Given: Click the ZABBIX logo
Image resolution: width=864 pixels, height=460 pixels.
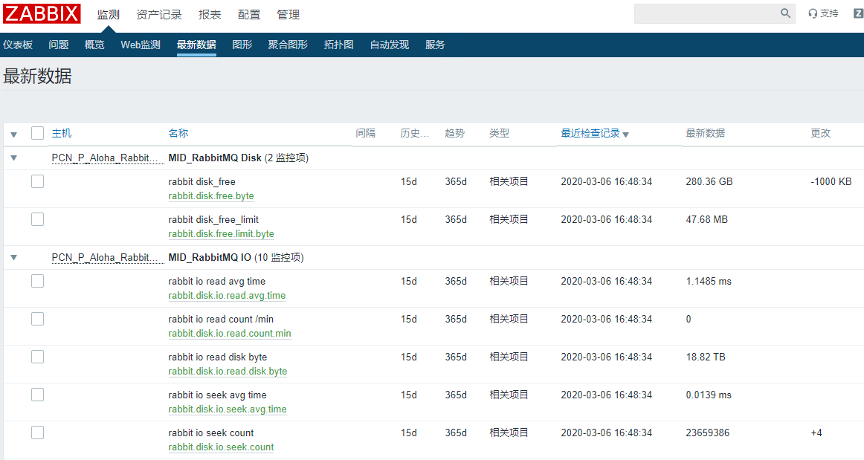Looking at the screenshot, I should tap(42, 14).
